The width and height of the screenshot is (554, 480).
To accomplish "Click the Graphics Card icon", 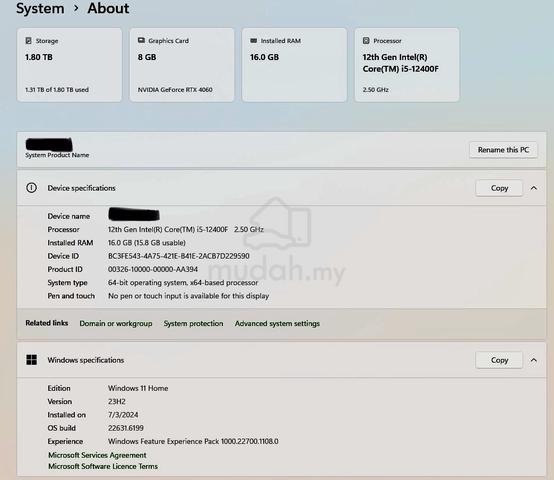I will pos(141,40).
